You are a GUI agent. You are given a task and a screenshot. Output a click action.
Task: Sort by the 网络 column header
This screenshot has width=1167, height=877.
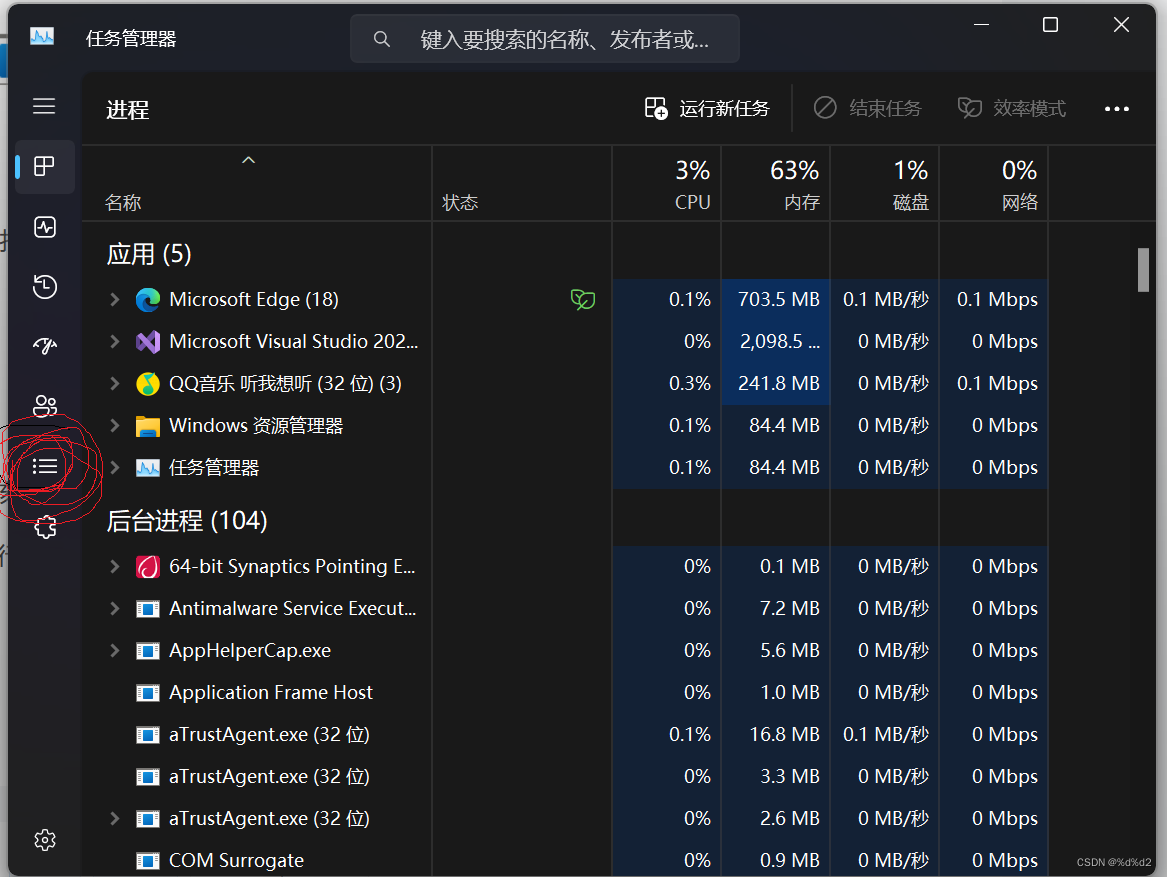994,184
